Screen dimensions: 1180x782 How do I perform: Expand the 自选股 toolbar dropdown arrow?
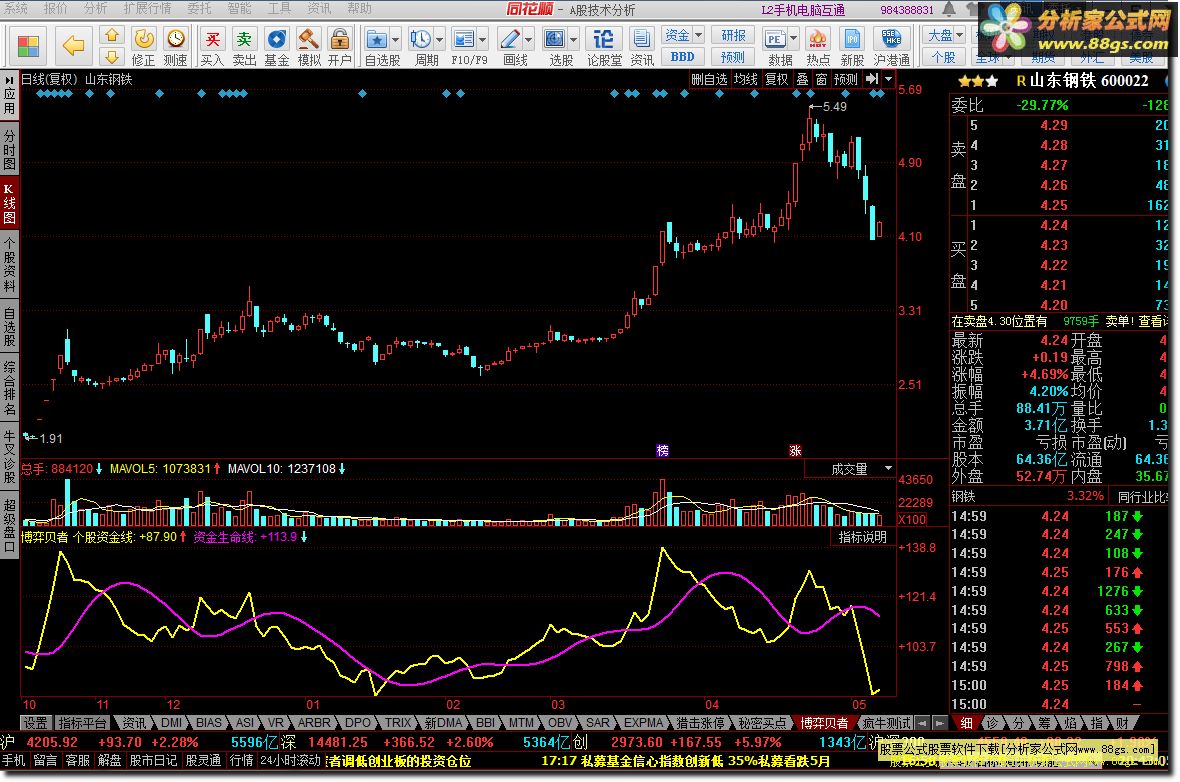pos(395,39)
